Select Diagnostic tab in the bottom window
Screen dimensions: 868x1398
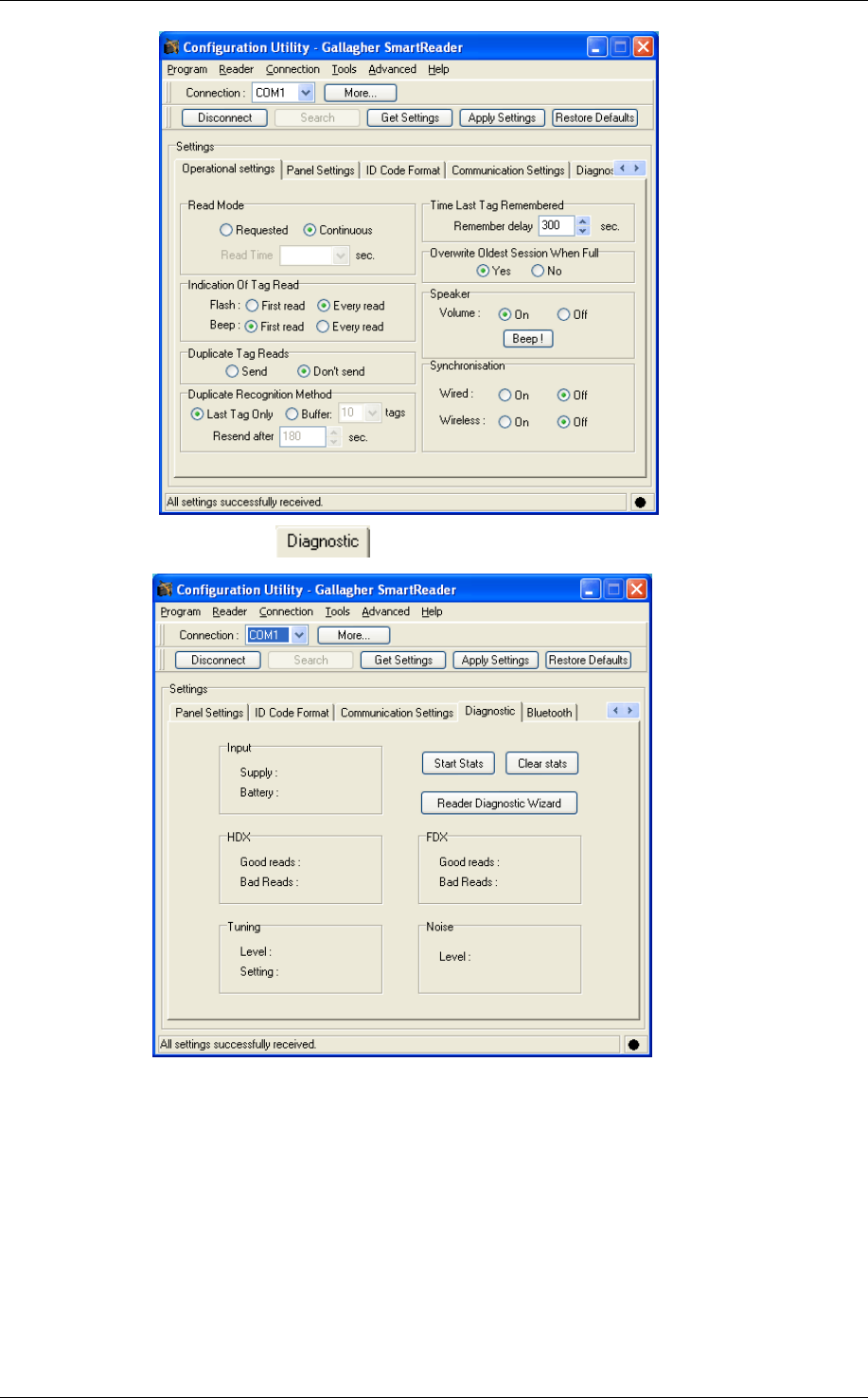pyautogui.click(x=490, y=711)
